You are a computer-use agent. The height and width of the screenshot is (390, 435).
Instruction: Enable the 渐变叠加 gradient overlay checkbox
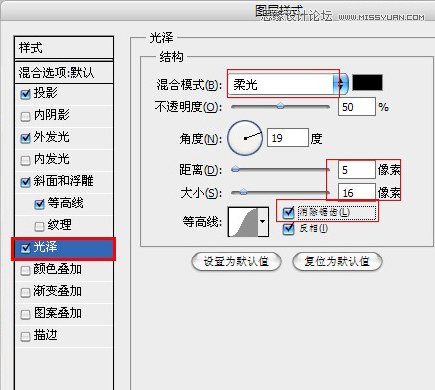point(25,292)
